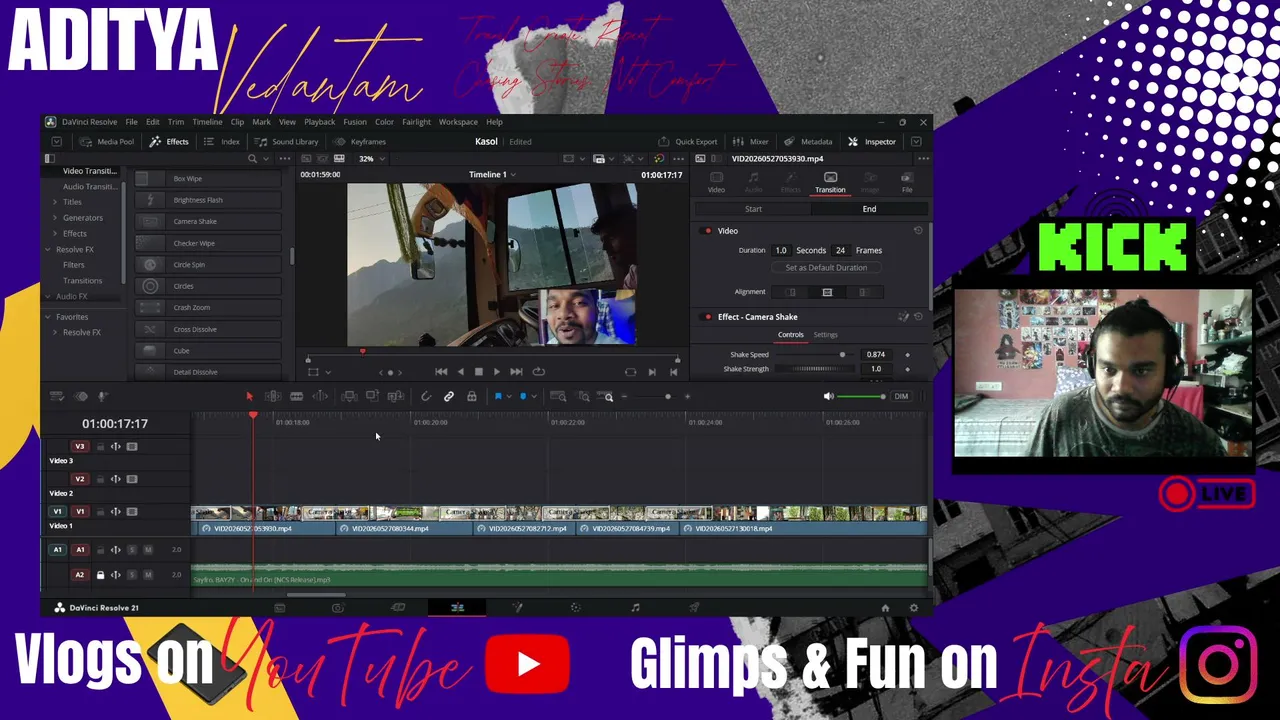
Task: Disable the Video 2 track
Action: tap(132, 479)
